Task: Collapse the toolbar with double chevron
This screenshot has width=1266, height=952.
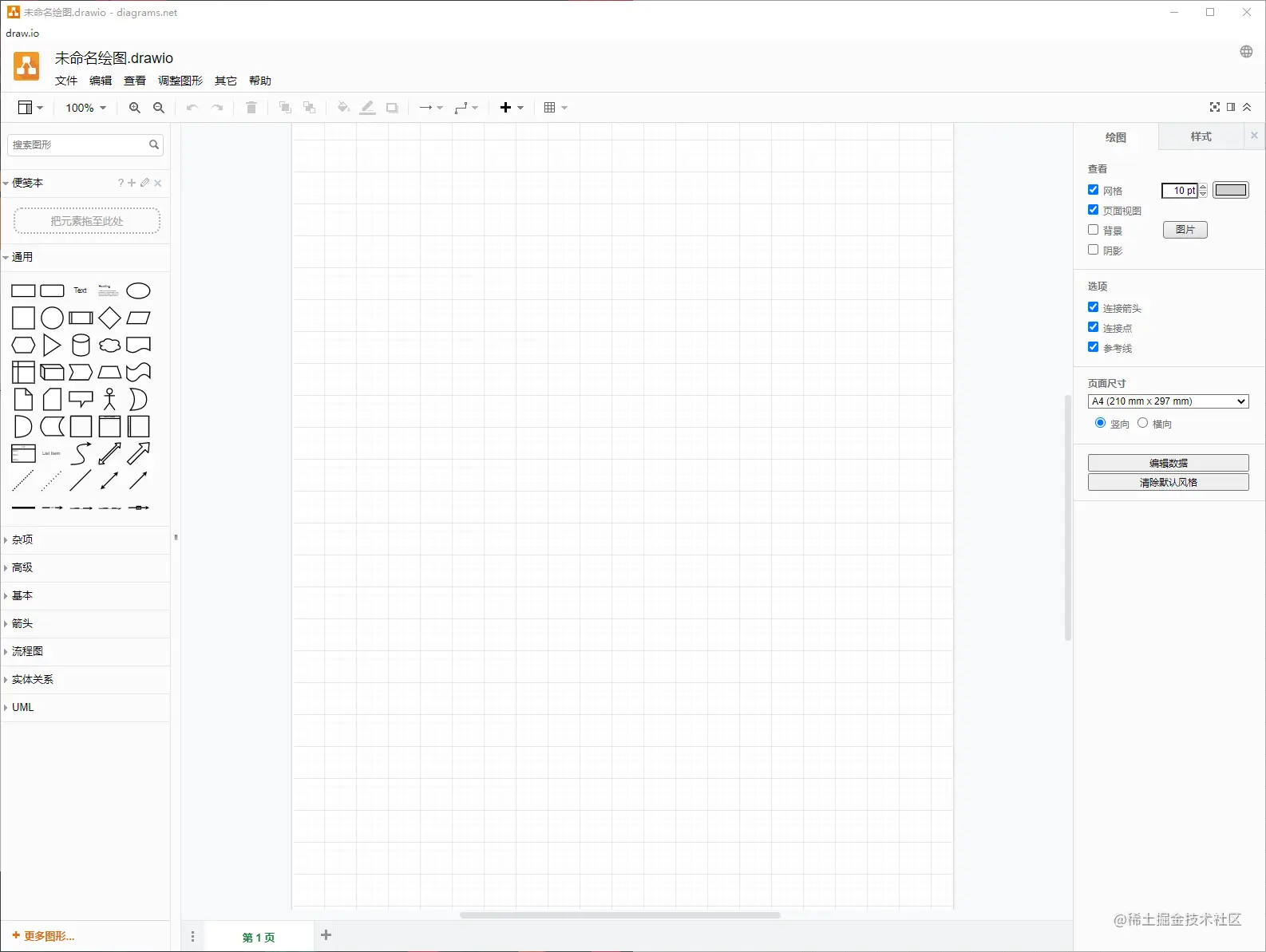Action: pyautogui.click(x=1247, y=107)
